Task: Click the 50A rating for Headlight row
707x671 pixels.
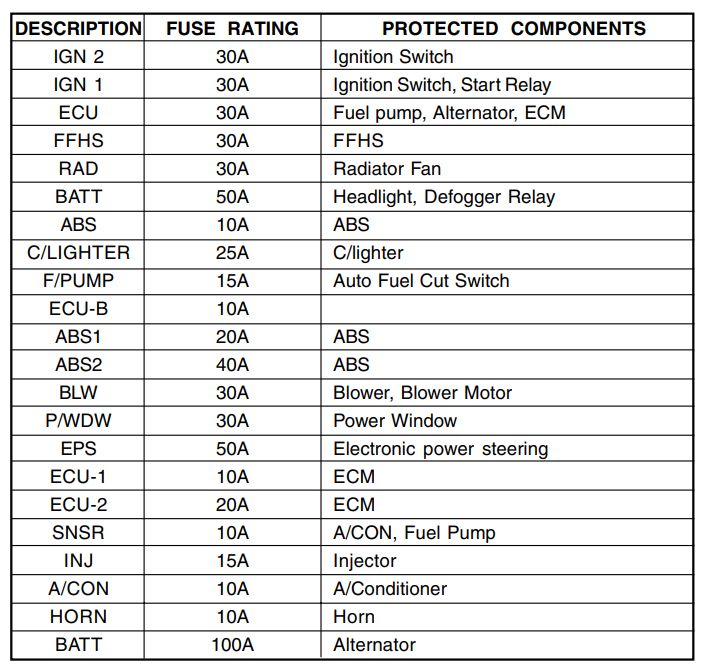Action: click(232, 197)
